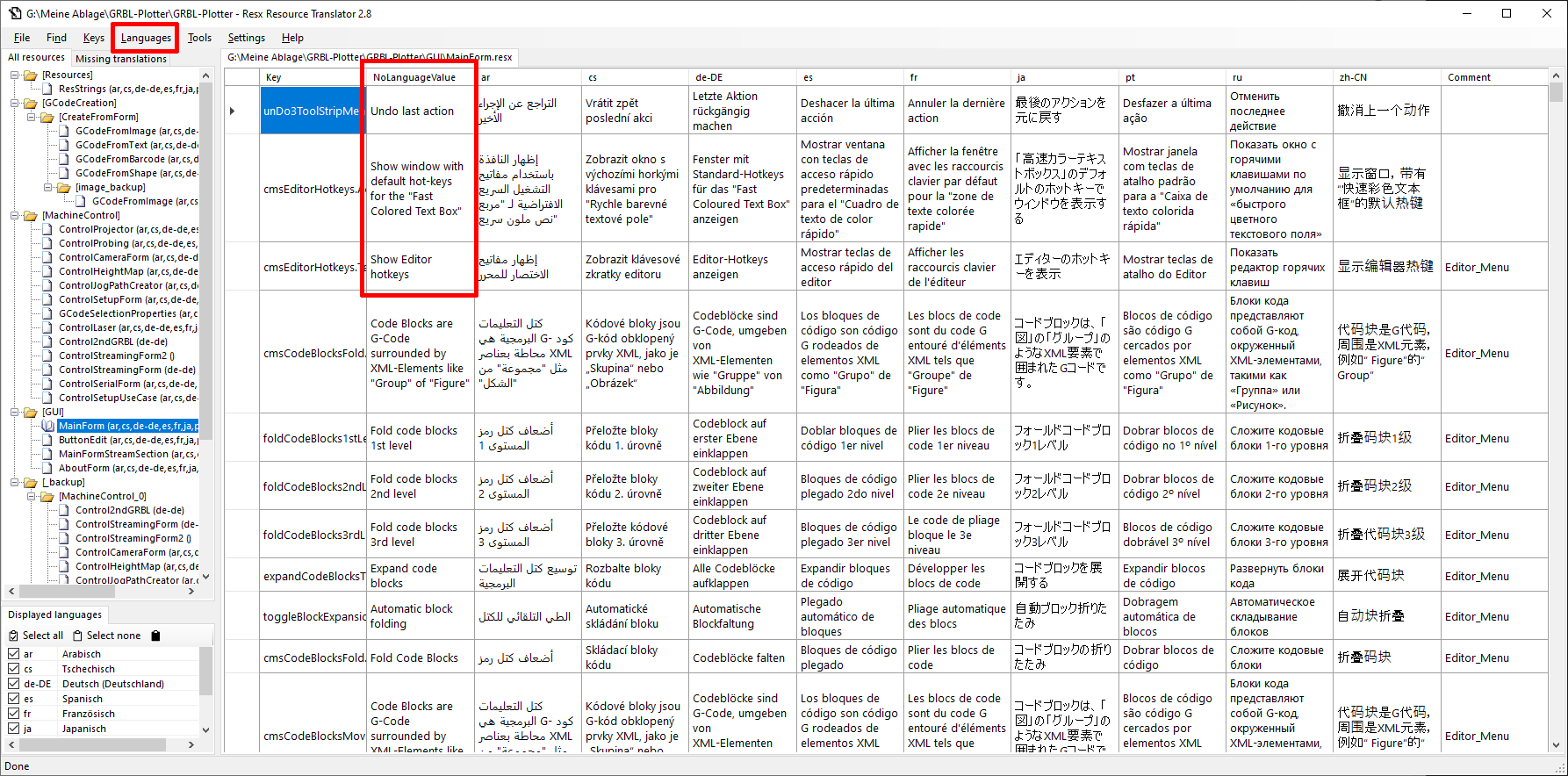This screenshot has width=1568, height=776.
Task: Switch to the Missing translations tab
Action: (121, 59)
